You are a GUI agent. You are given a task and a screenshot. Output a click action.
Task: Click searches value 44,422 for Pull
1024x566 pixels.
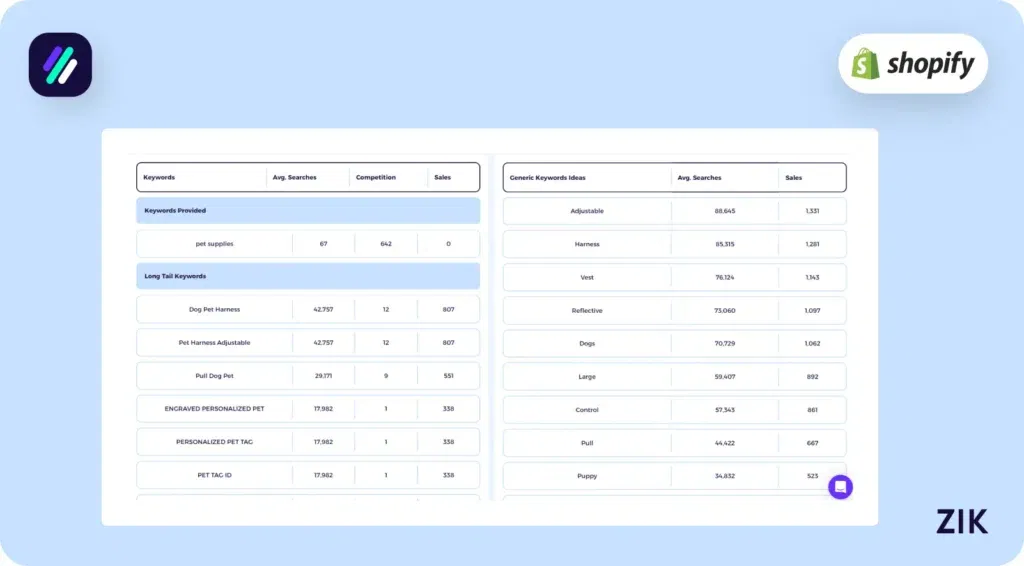point(724,443)
